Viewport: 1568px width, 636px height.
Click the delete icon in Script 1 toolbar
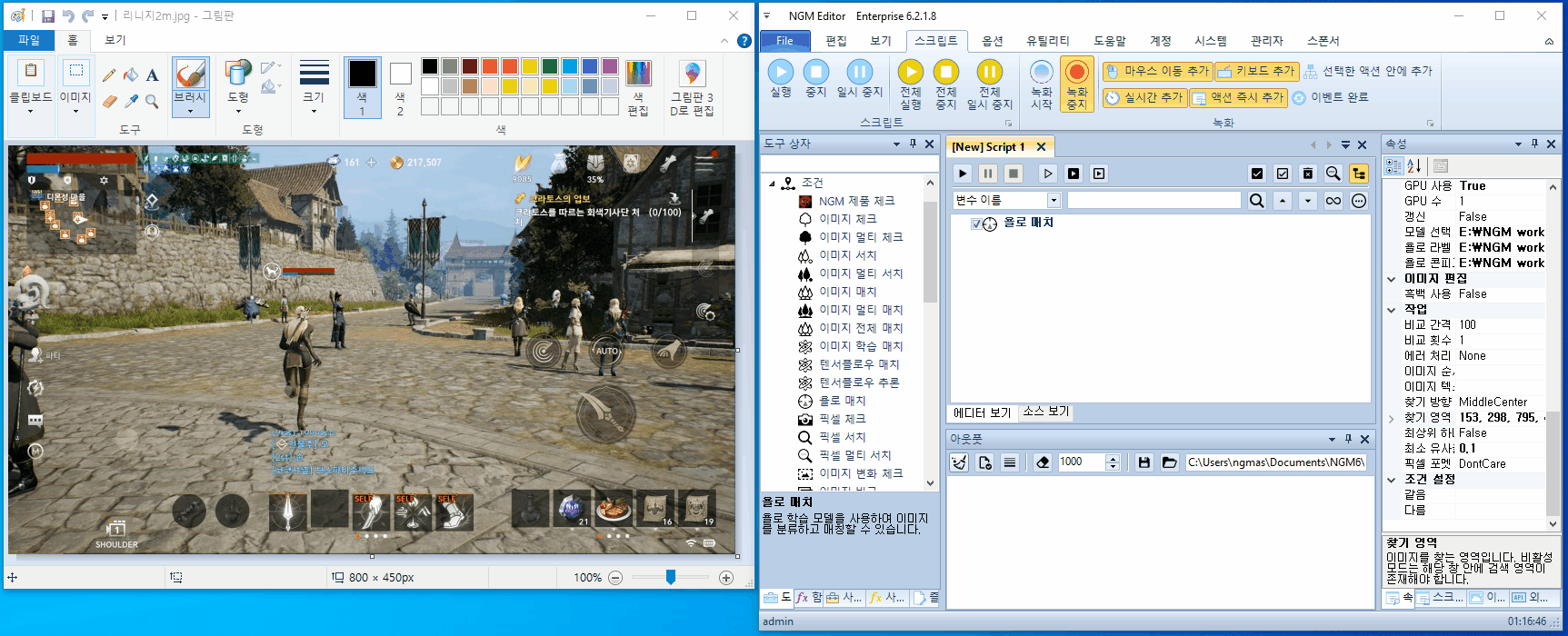(1308, 174)
